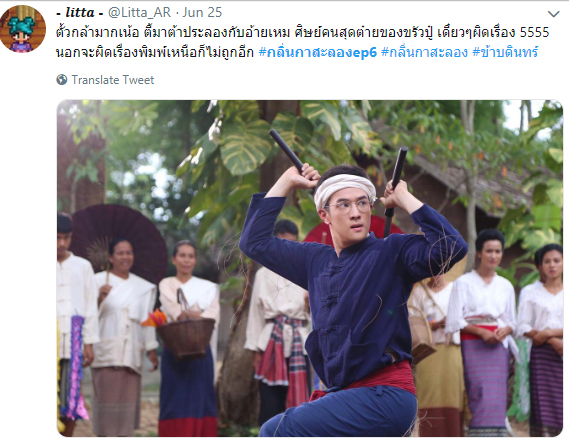Click the red sash around the fighter's waist
The height and width of the screenshot is (446, 569).
click(x=367, y=379)
